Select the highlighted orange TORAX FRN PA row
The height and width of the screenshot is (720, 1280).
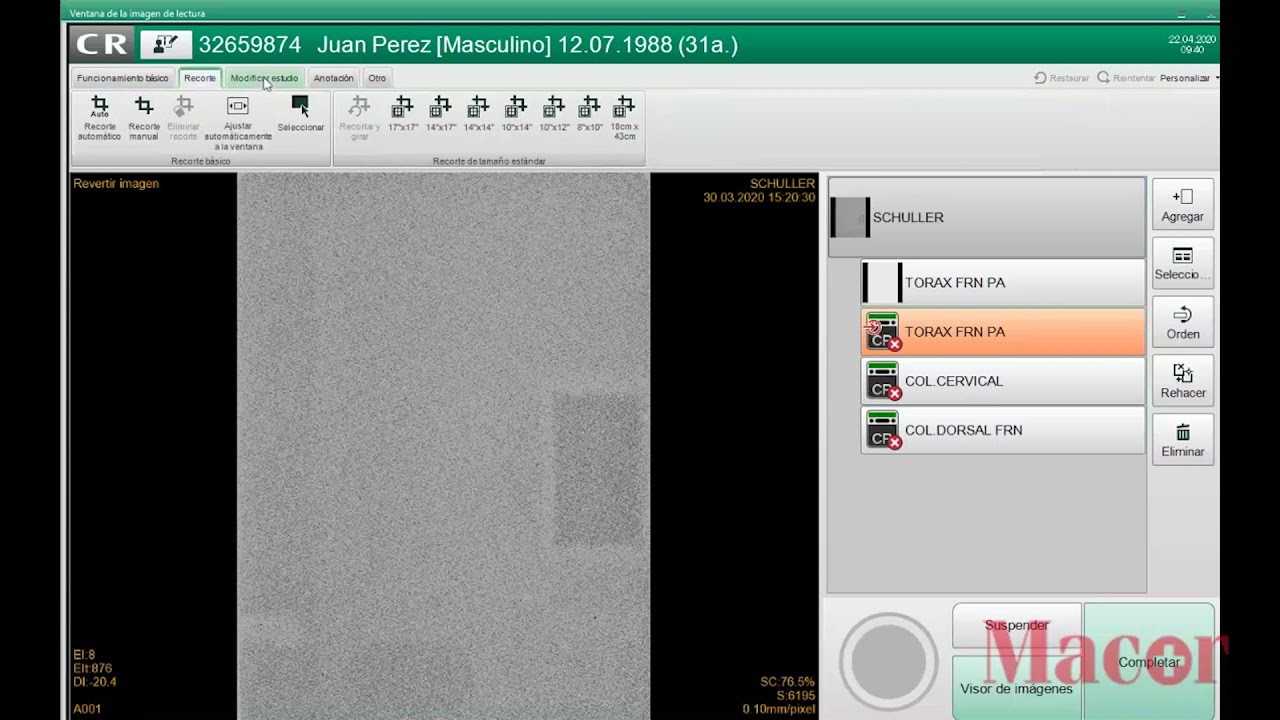coord(1003,332)
